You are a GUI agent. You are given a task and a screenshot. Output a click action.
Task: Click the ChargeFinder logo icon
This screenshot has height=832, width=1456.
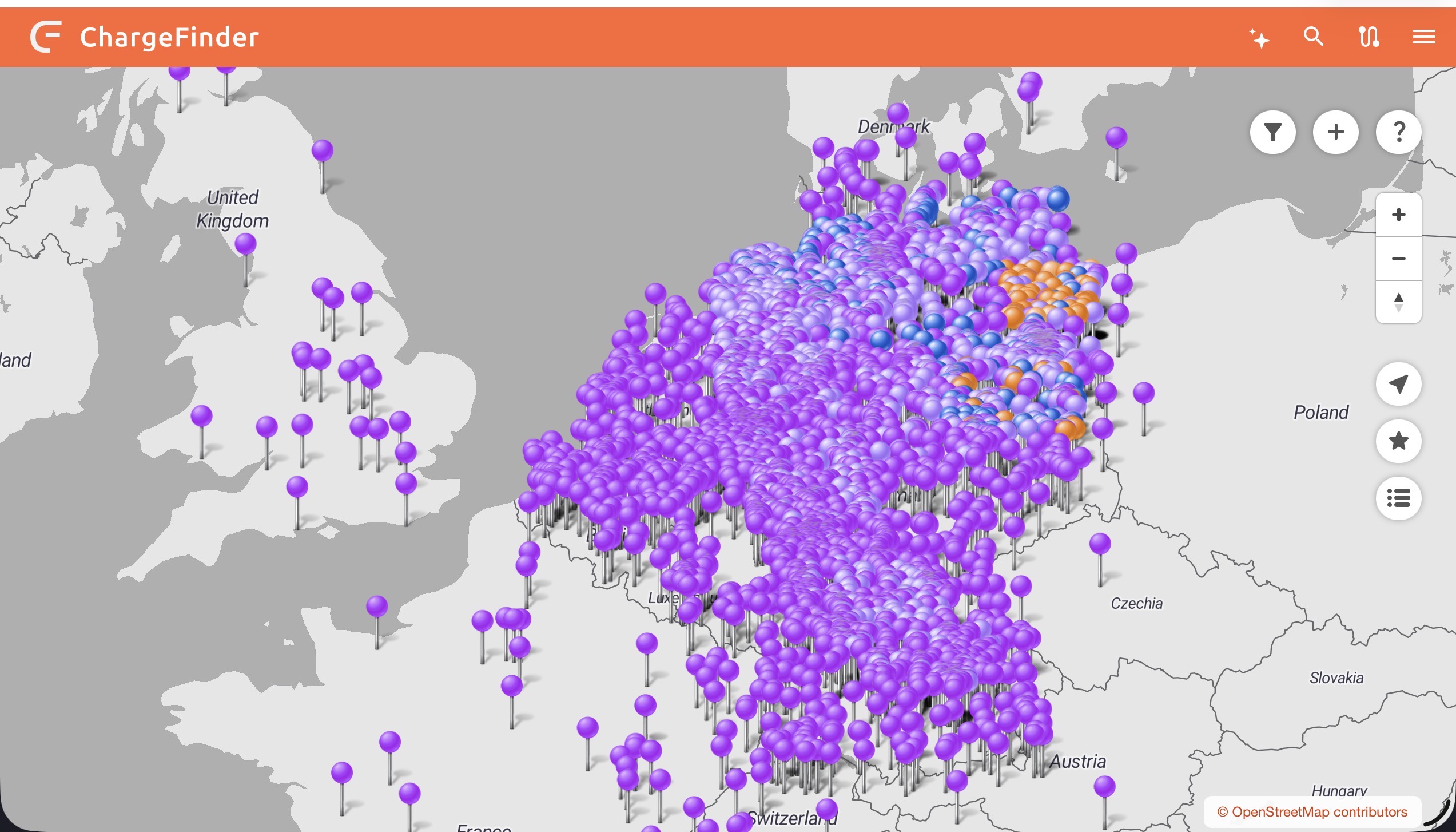tap(46, 37)
